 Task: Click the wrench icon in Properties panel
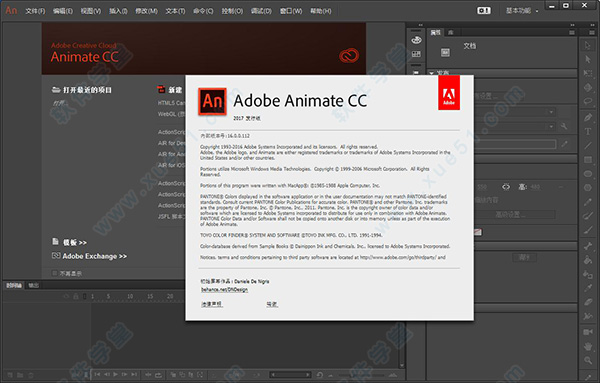tap(564, 126)
